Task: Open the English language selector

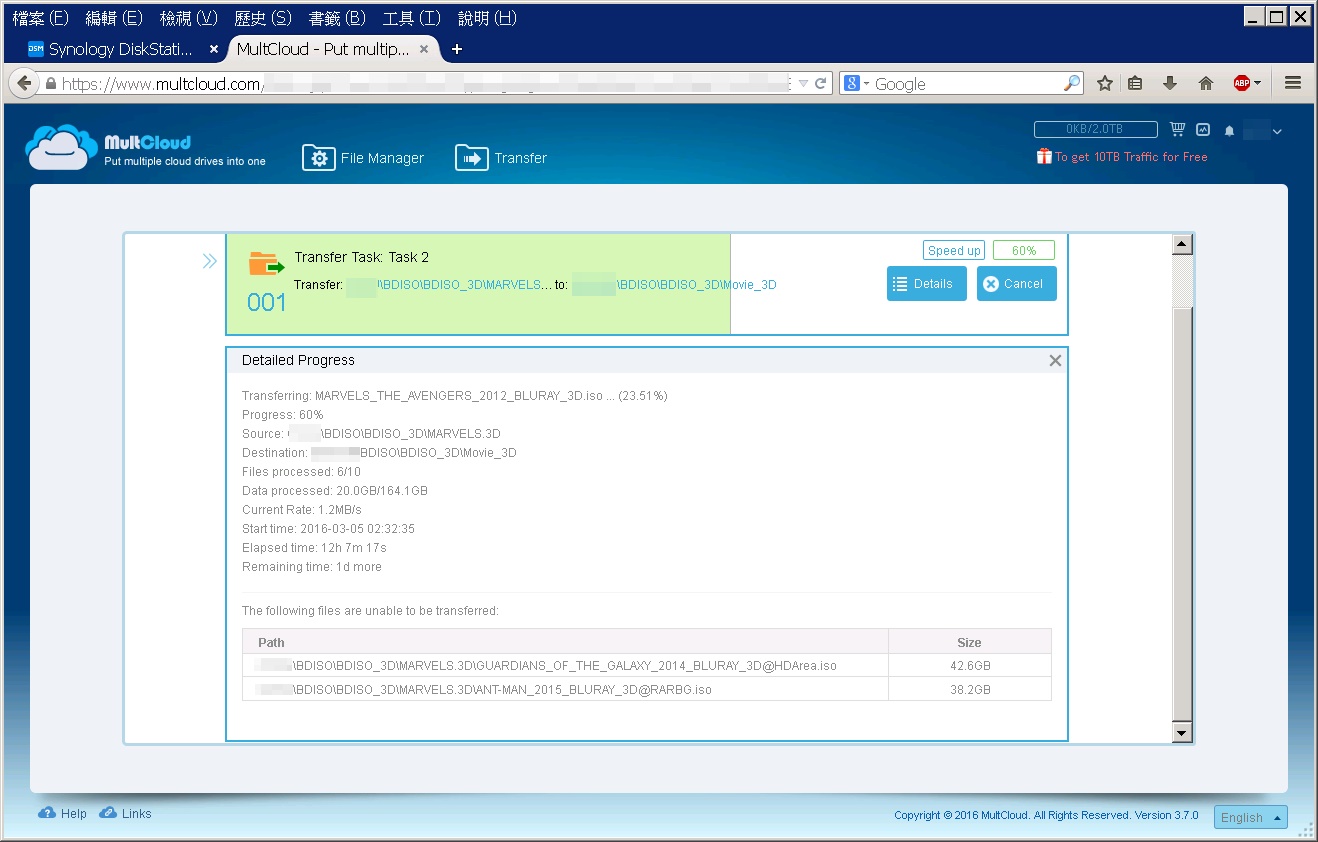Action: pyautogui.click(x=1251, y=817)
